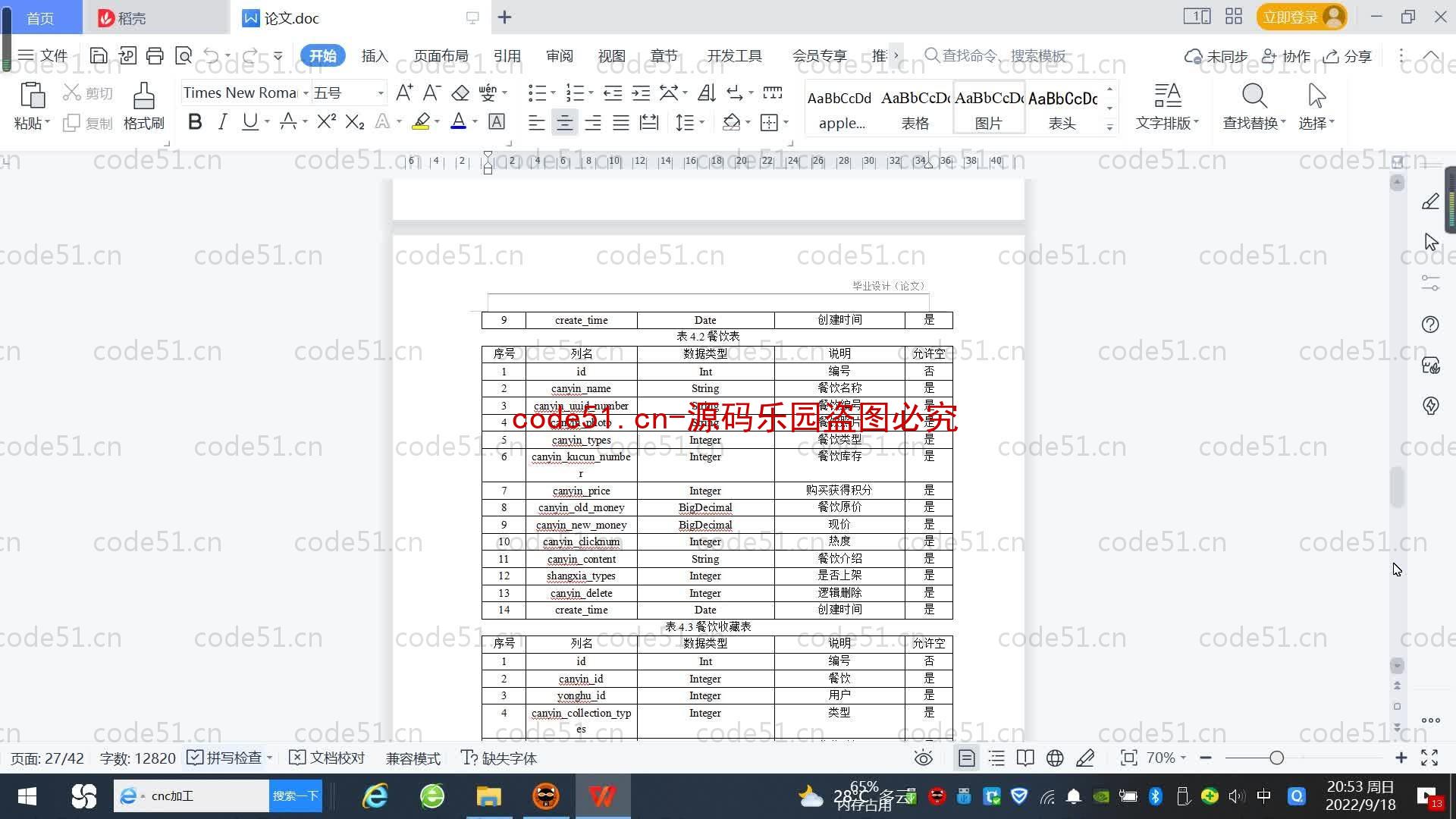Open 选择 dropdown
Viewport: 1456px width, 819px height.
(1316, 122)
